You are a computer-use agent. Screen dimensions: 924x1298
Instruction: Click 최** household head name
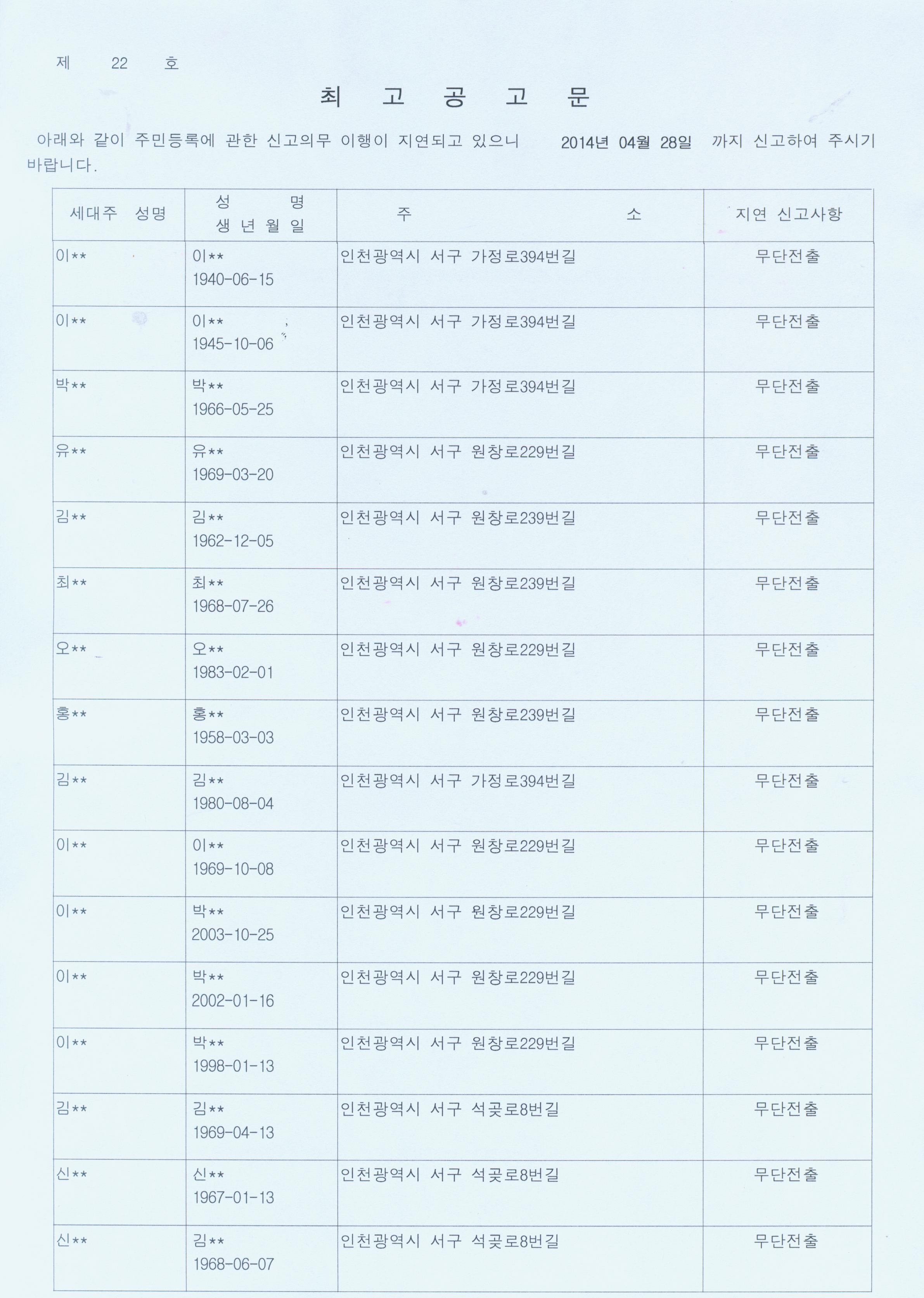71,582
